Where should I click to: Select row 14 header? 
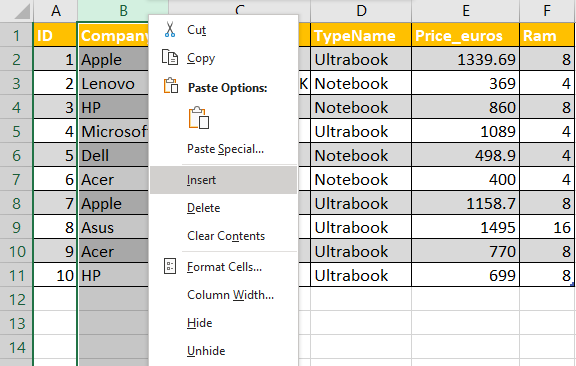(17, 347)
